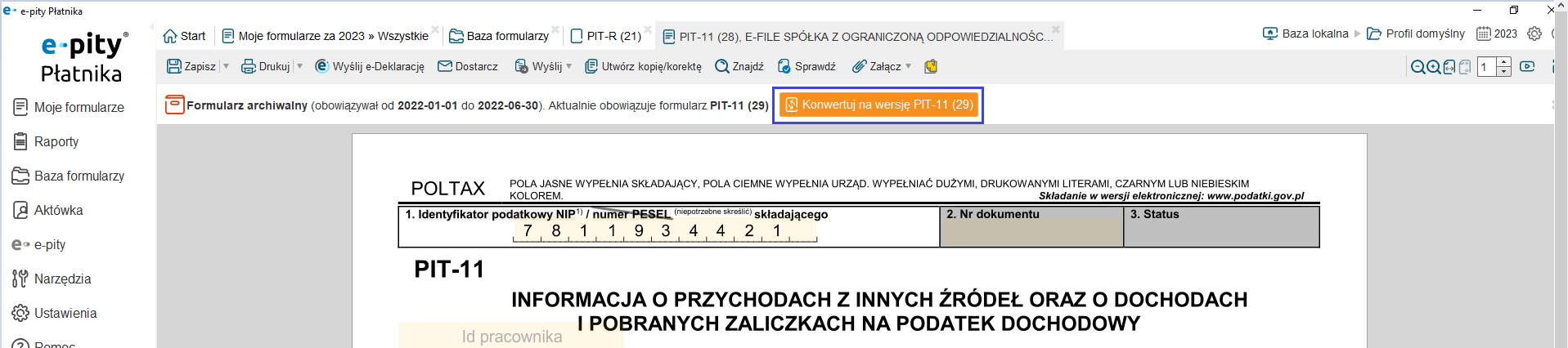Switch to Moje formularze za 2023 tab
The image size is (1568, 348).
pyautogui.click(x=326, y=36)
